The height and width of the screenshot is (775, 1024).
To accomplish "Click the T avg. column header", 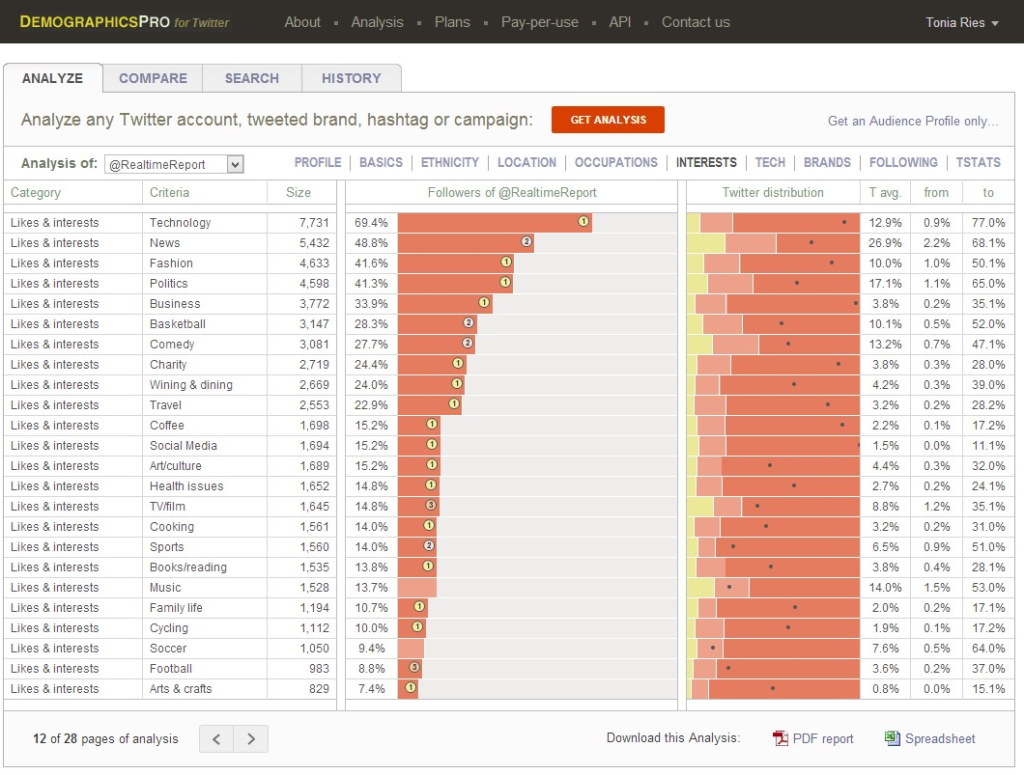I will point(884,193).
